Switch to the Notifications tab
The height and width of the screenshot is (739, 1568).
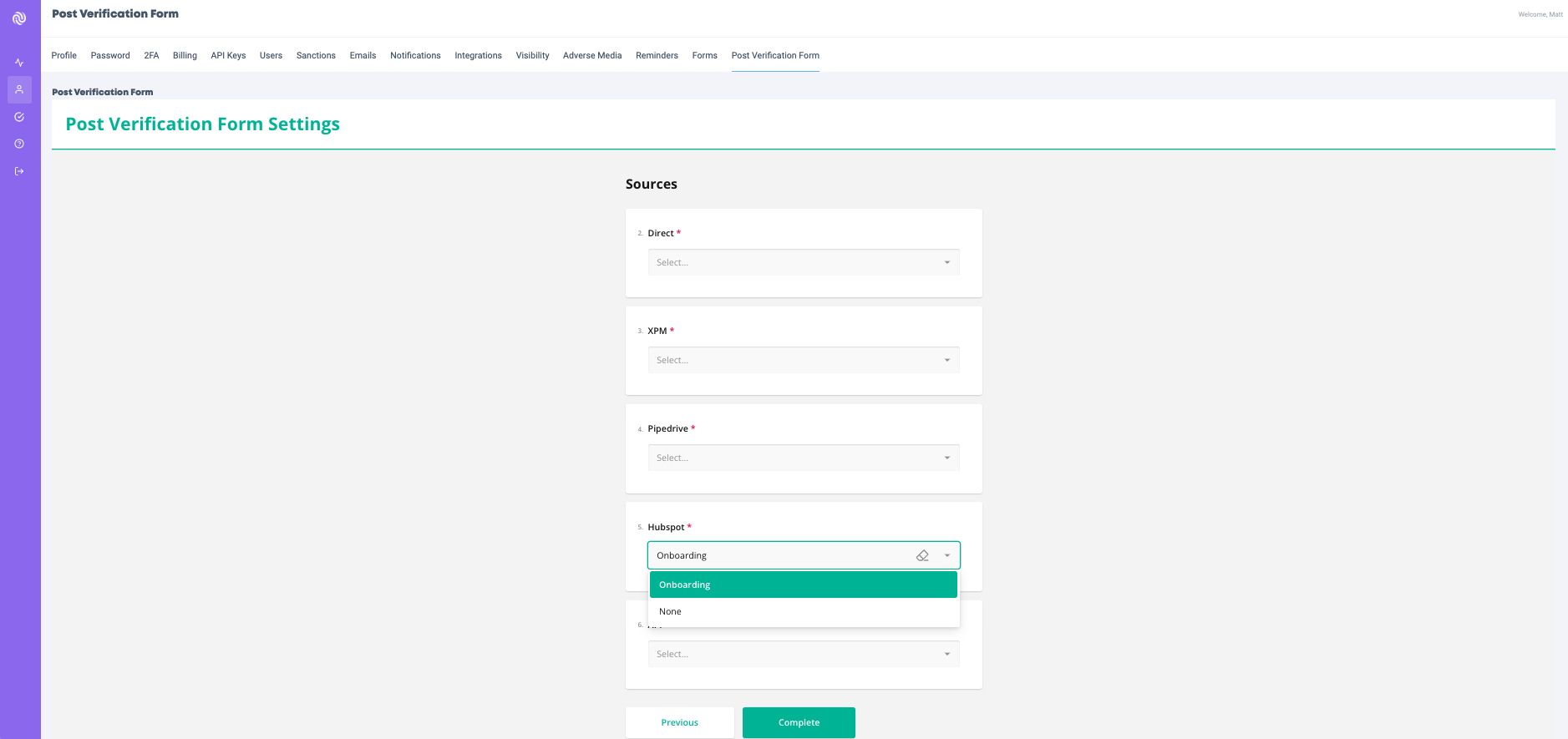tap(415, 55)
